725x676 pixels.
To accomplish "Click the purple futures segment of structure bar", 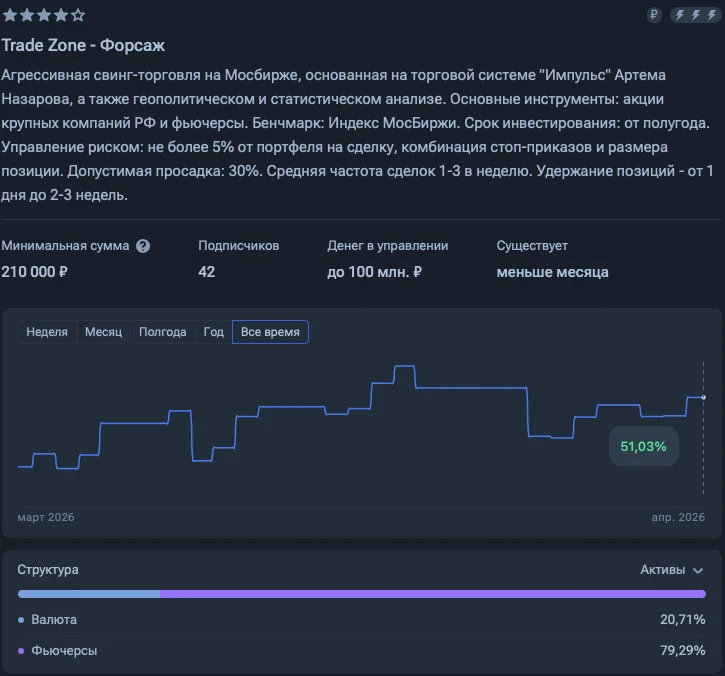I will coord(433,594).
